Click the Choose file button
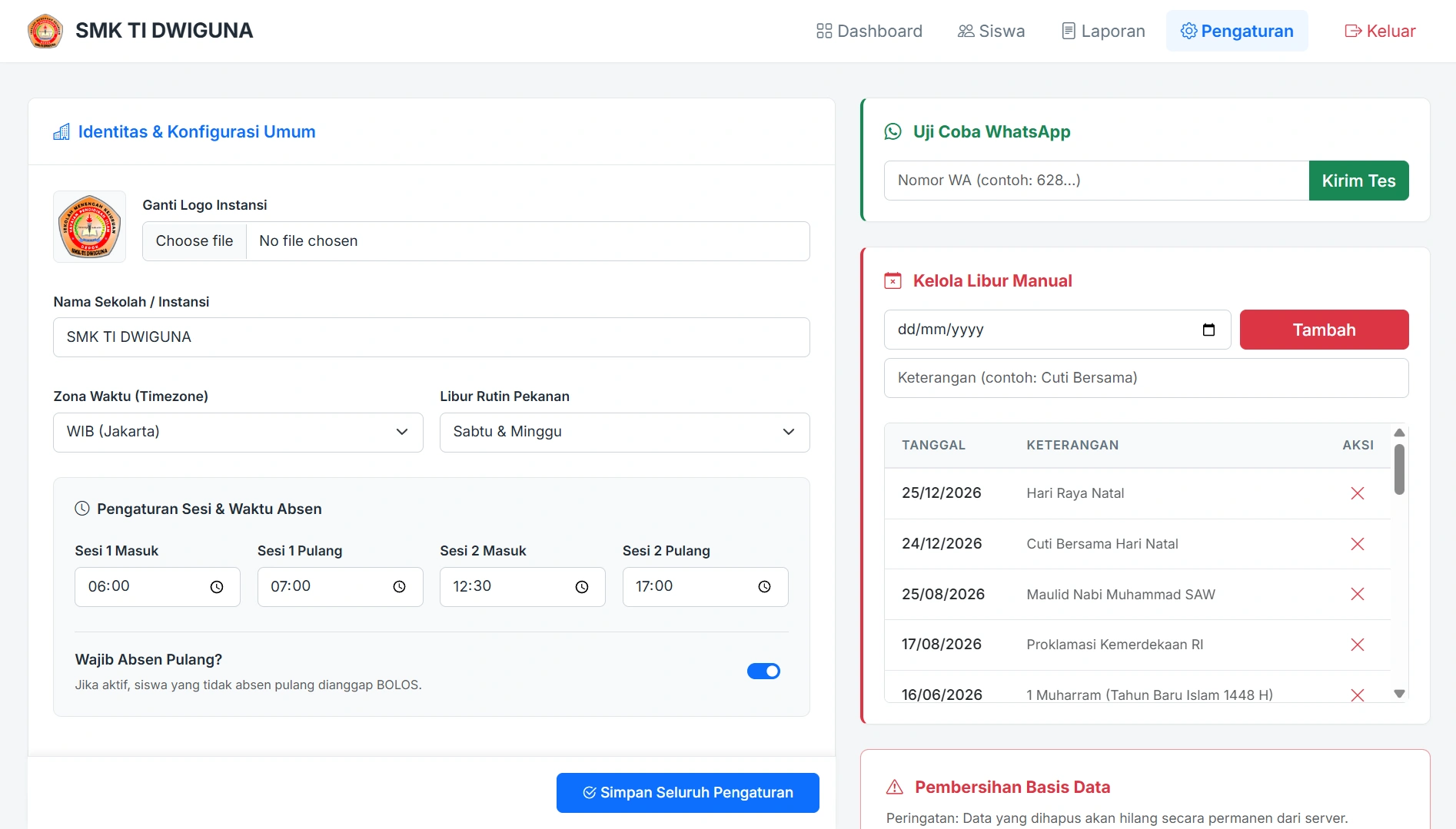 pos(194,241)
